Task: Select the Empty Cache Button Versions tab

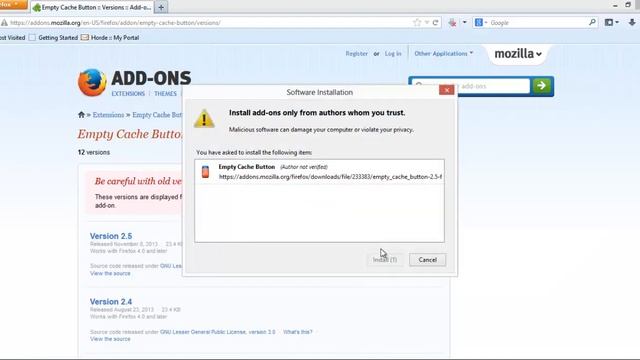Action: click(x=92, y=7)
